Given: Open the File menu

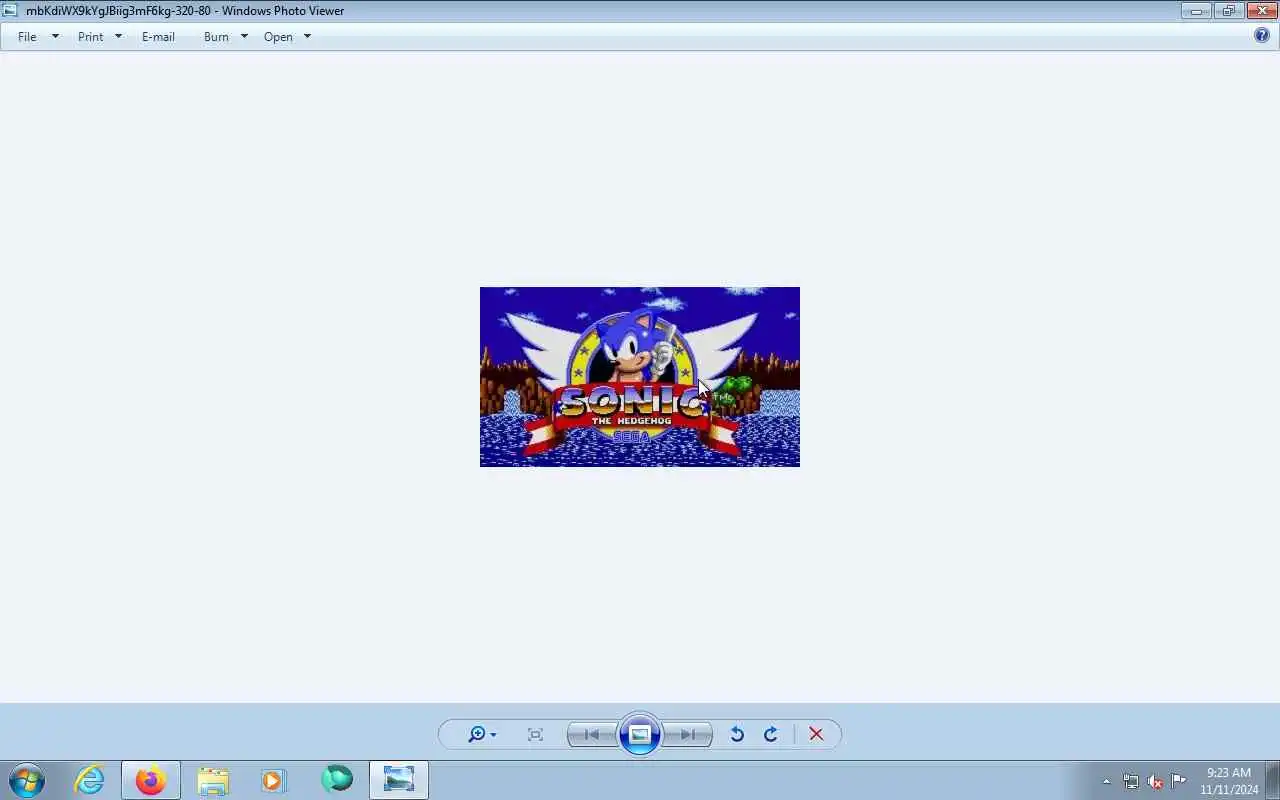Looking at the screenshot, I should 27,37.
